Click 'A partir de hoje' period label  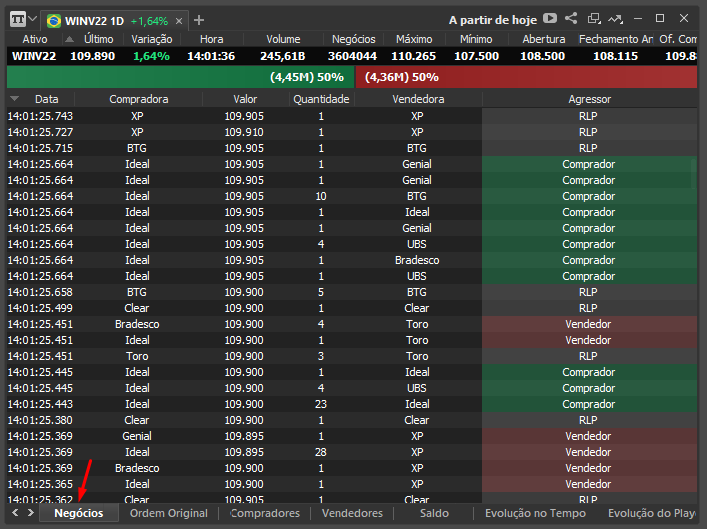(x=493, y=20)
